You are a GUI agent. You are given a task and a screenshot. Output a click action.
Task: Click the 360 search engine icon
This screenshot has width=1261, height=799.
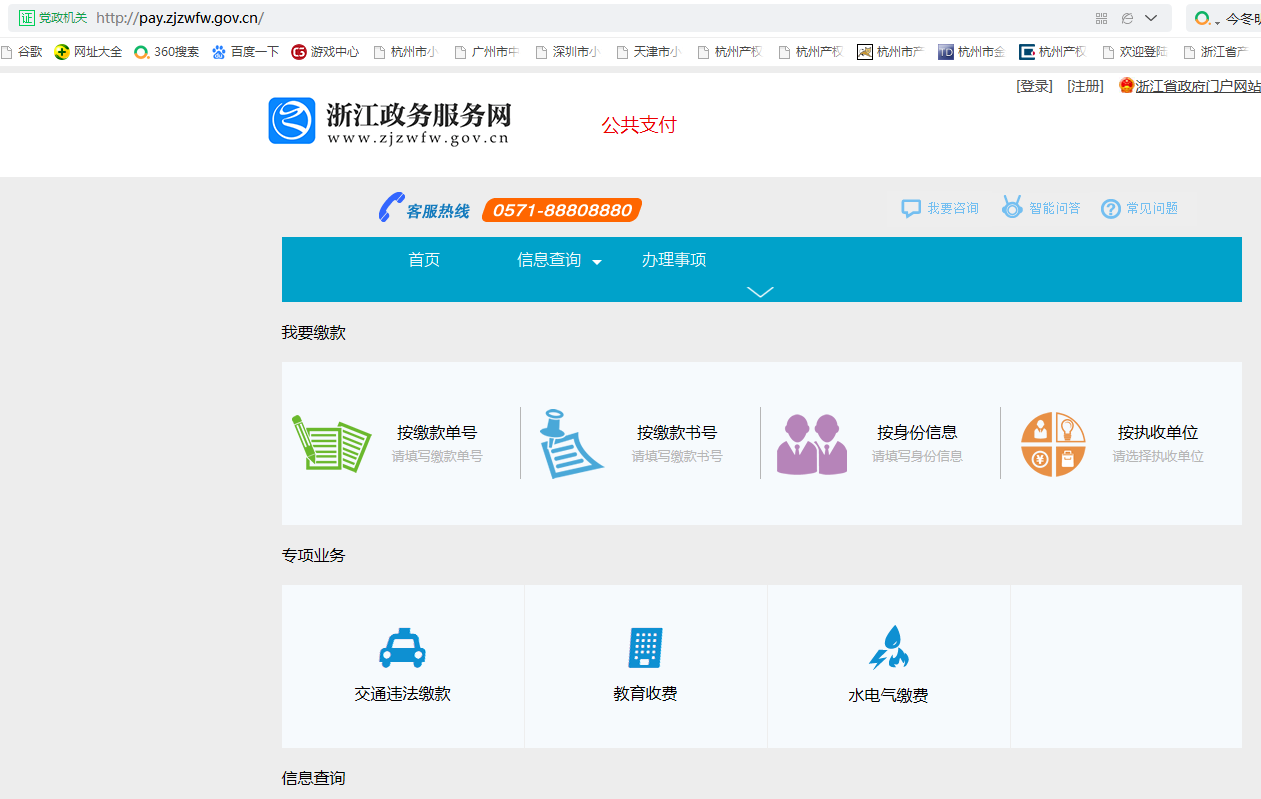pos(1202,18)
